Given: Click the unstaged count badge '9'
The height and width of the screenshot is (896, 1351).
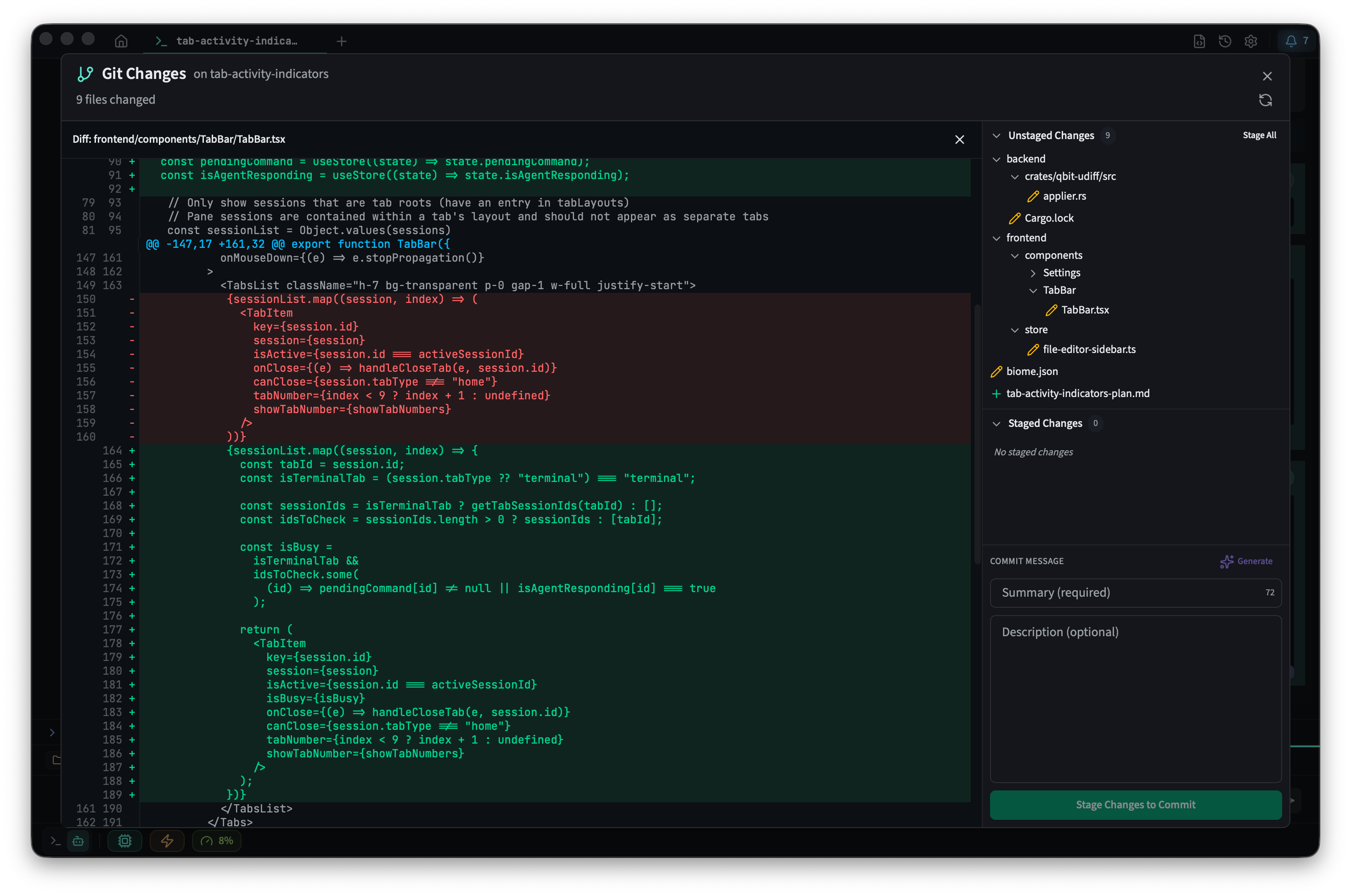Looking at the screenshot, I should click(1107, 135).
